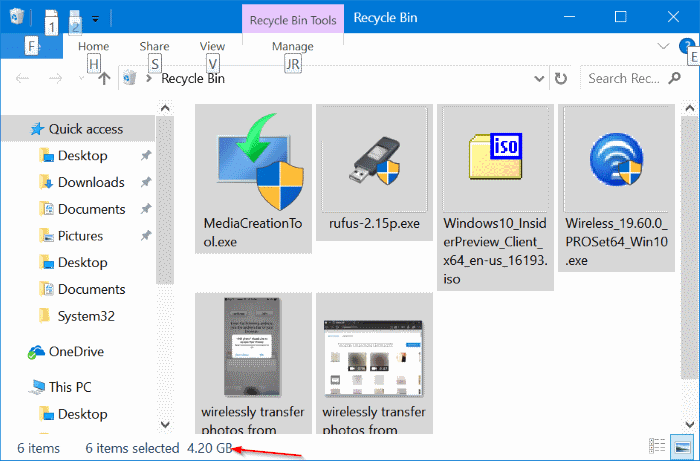Click pin icon next to pinned Desktop
Viewport: 700px width, 461px height.
click(146, 156)
